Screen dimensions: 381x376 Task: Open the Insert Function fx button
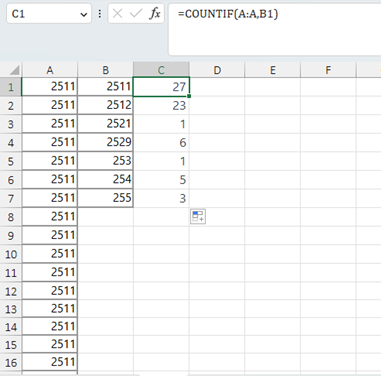pos(155,14)
